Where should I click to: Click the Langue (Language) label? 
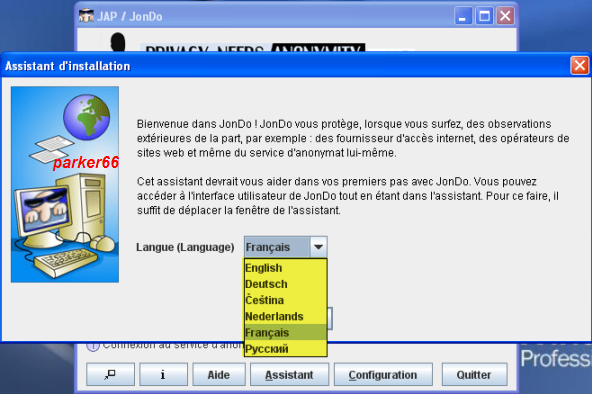pyautogui.click(x=185, y=247)
